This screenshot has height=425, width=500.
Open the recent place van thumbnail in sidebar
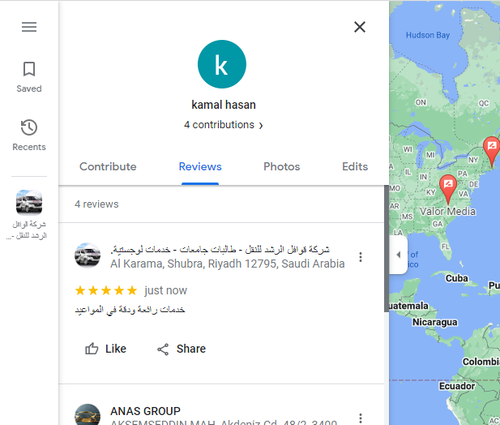pos(29,202)
